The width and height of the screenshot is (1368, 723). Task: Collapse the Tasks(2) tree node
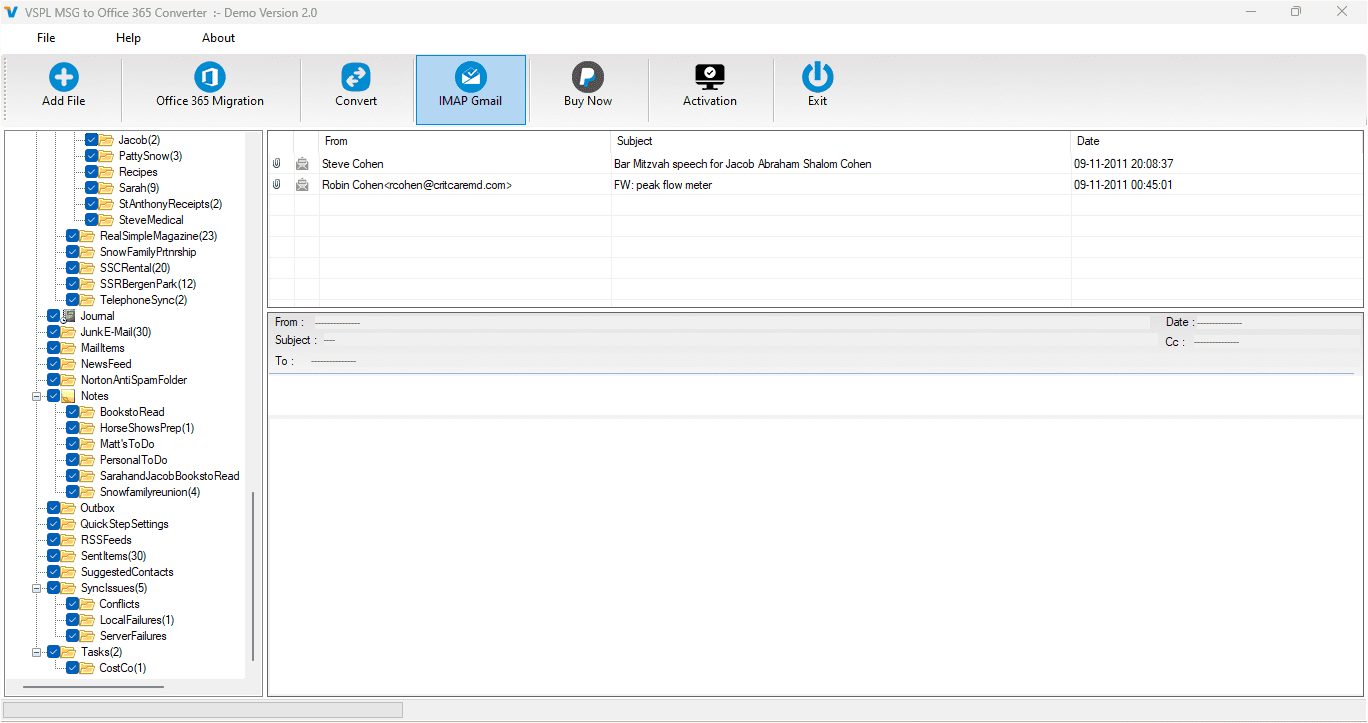point(37,652)
